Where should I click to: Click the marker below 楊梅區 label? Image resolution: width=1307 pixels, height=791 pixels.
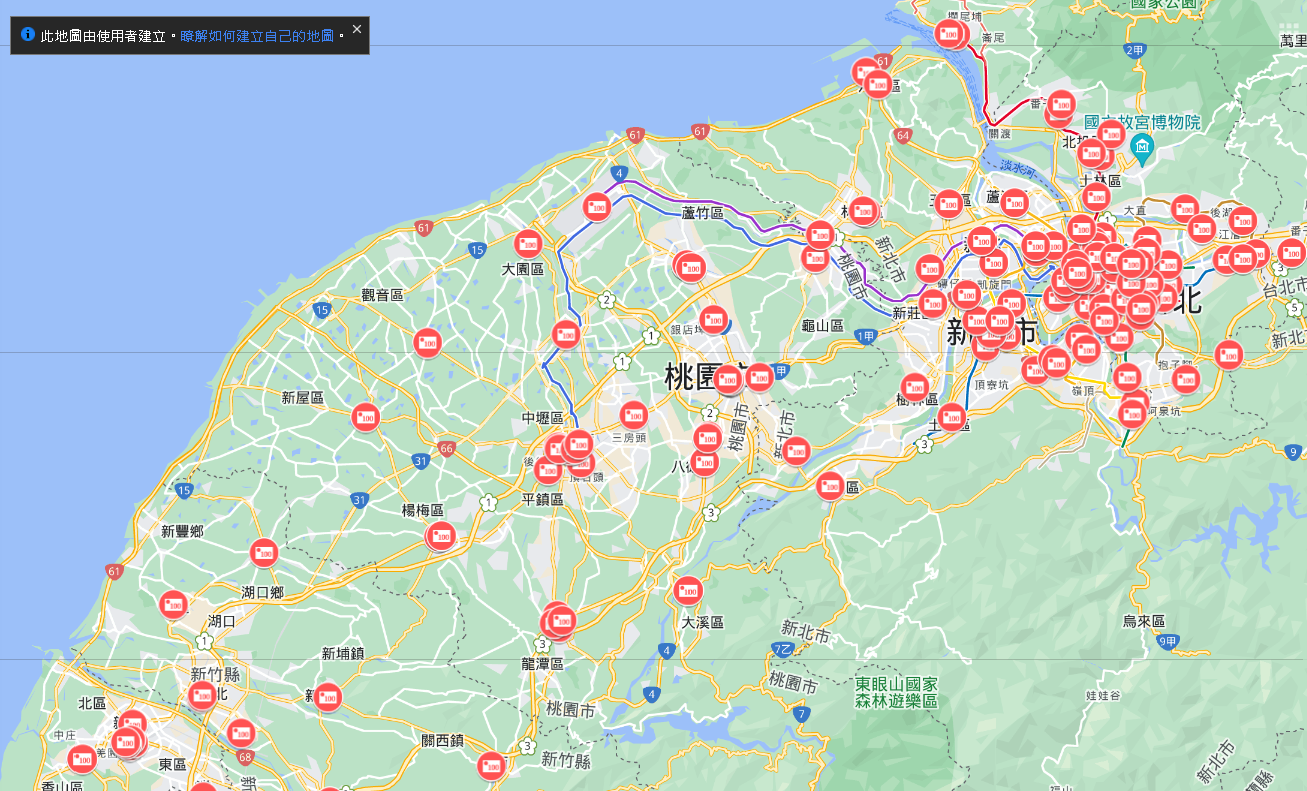click(441, 536)
